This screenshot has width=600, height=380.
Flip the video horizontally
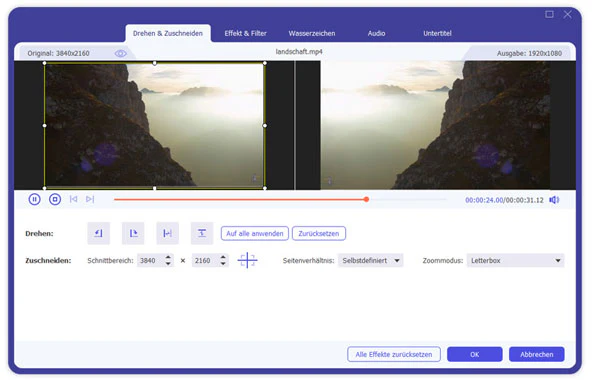168,233
